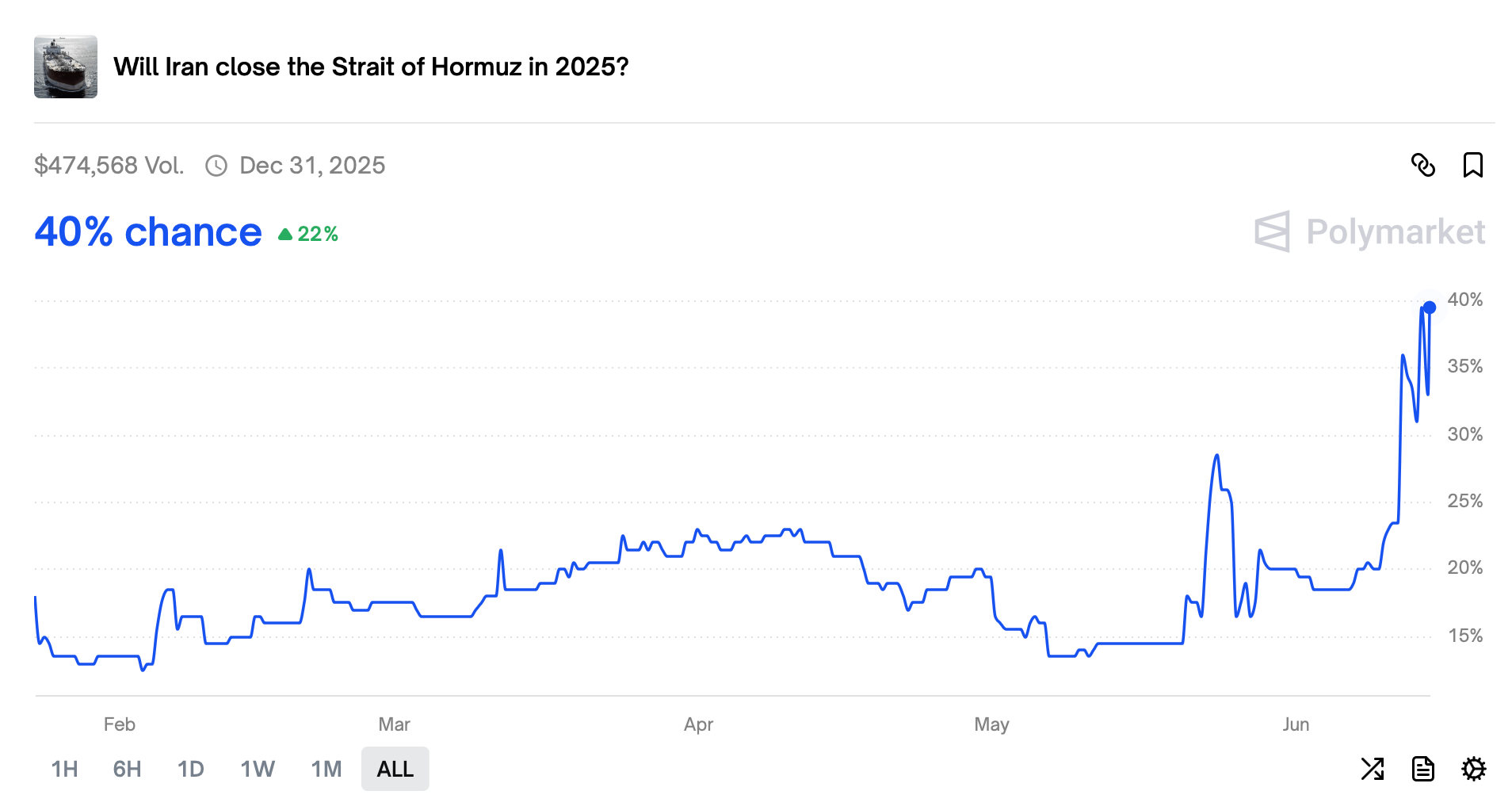Click the shuffle arrows icon below the chart

1373,769
